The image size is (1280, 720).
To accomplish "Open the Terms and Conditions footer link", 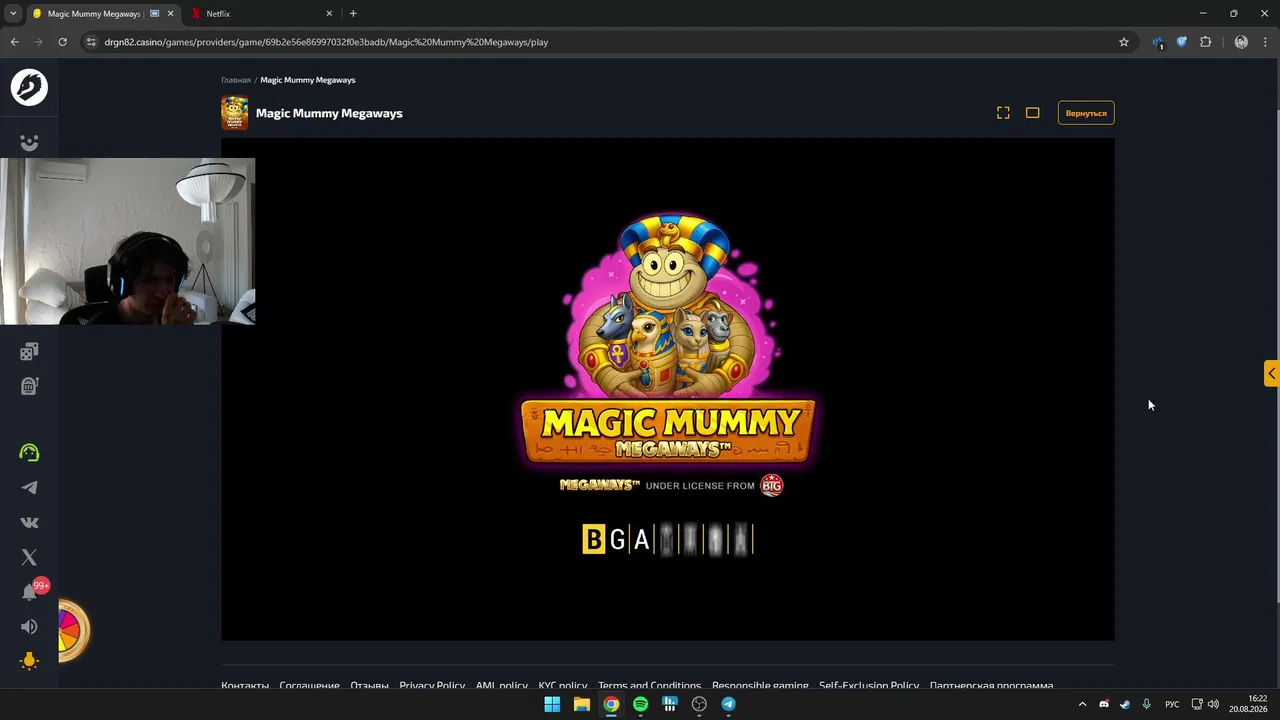I will tap(649, 685).
